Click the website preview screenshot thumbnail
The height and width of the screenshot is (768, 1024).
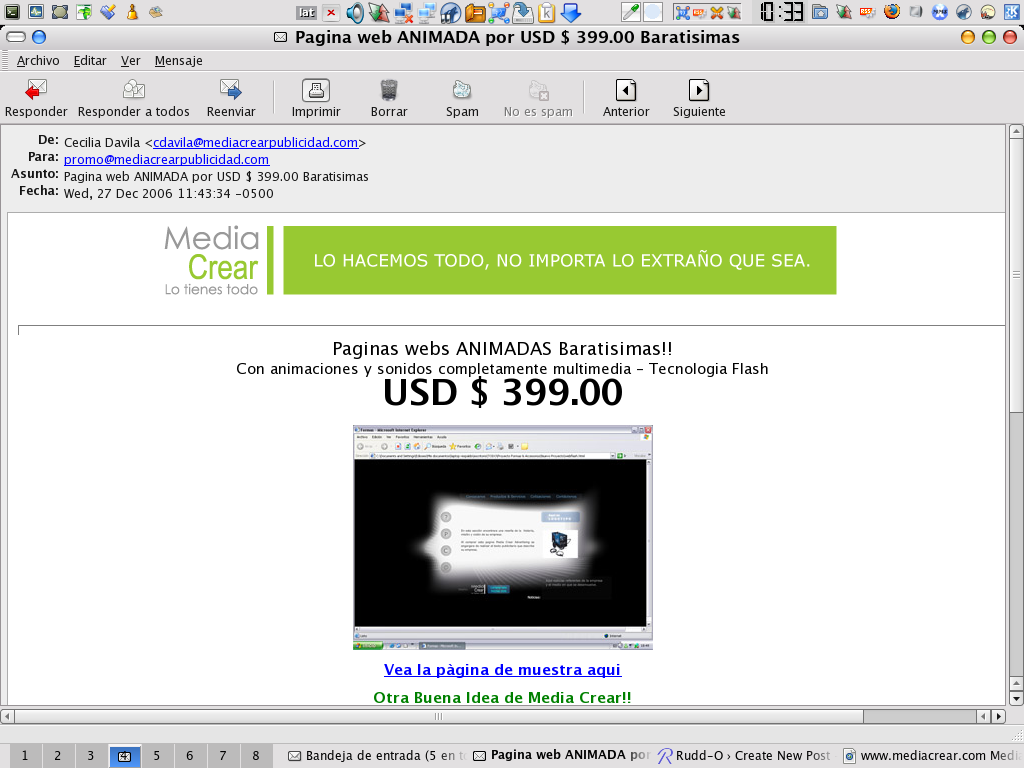click(x=502, y=537)
